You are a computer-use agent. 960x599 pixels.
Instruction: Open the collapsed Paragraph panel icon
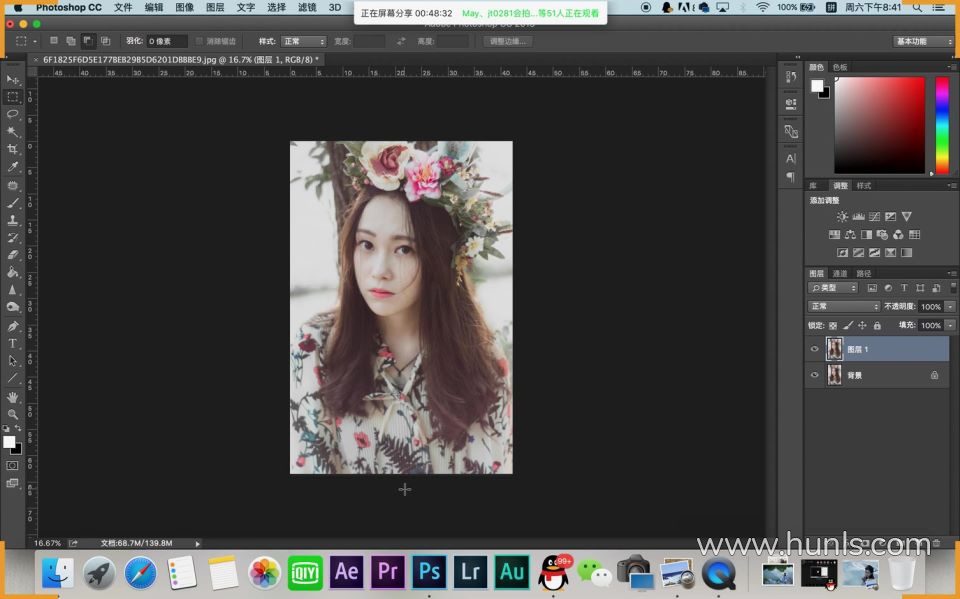click(791, 177)
